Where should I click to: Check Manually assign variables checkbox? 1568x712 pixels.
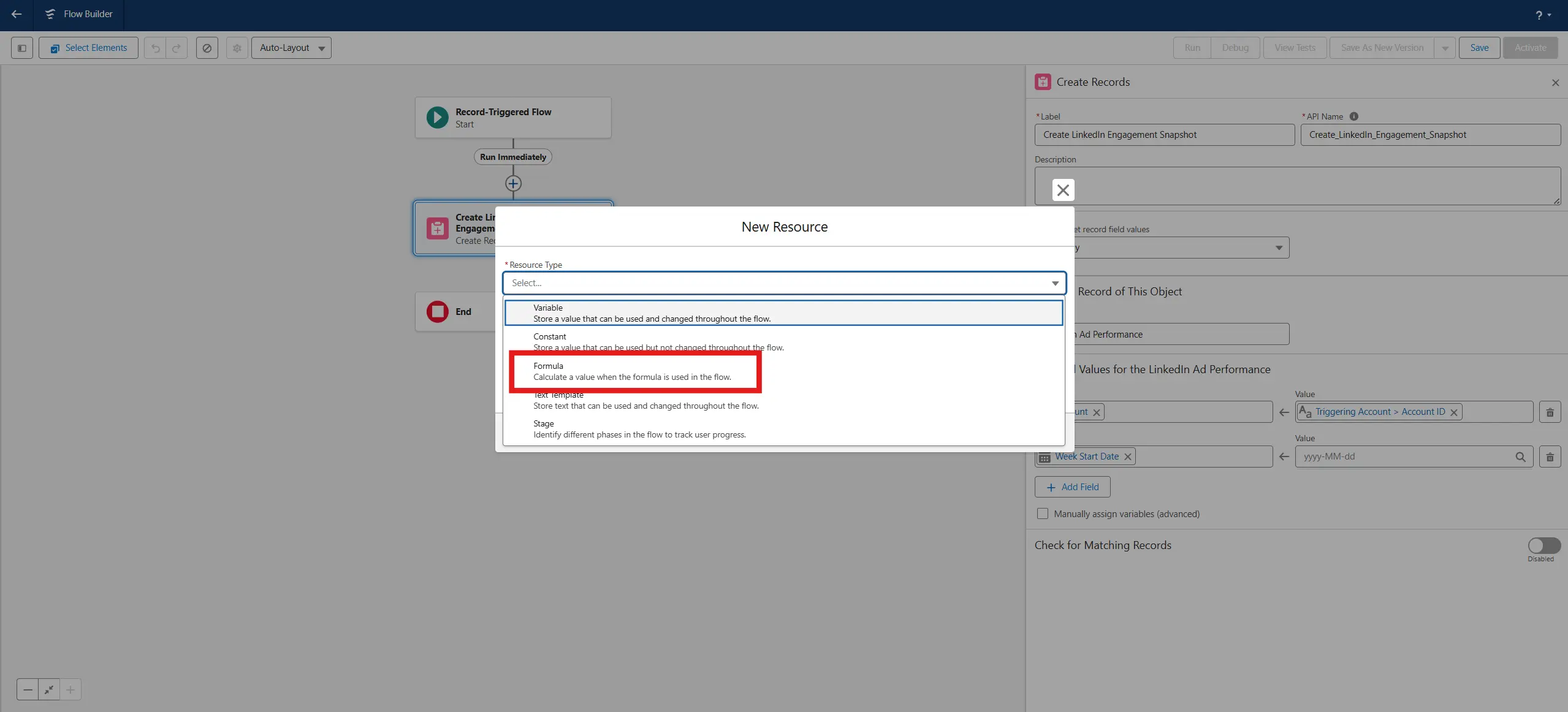pyautogui.click(x=1043, y=513)
